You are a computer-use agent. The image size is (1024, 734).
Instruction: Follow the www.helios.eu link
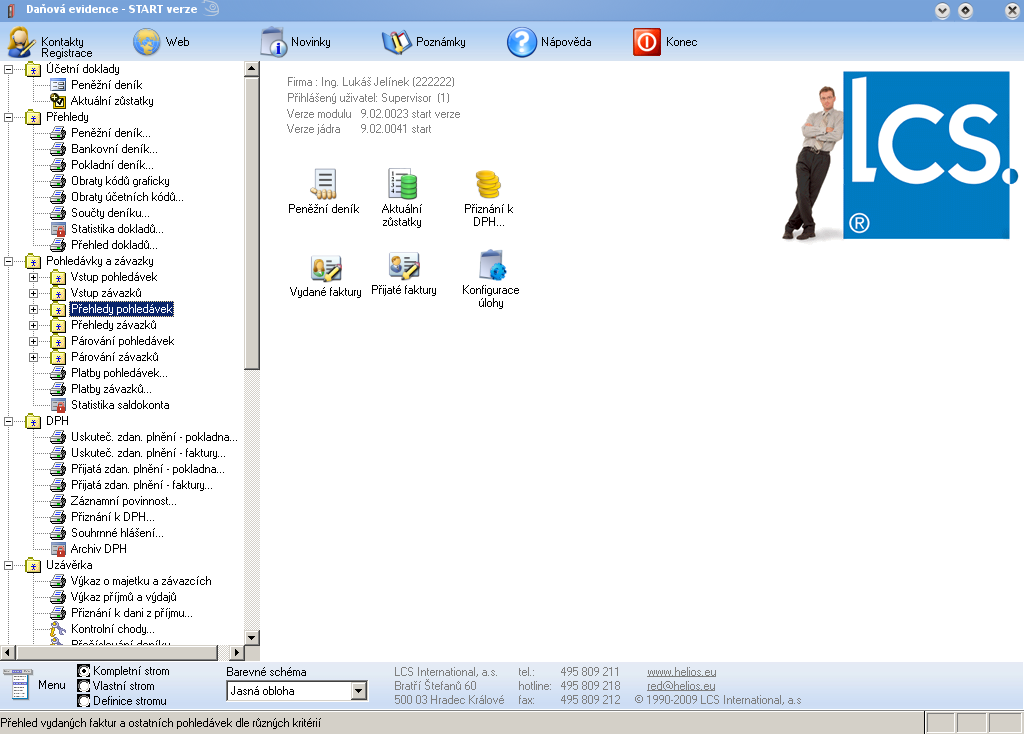pyautogui.click(x=681, y=672)
